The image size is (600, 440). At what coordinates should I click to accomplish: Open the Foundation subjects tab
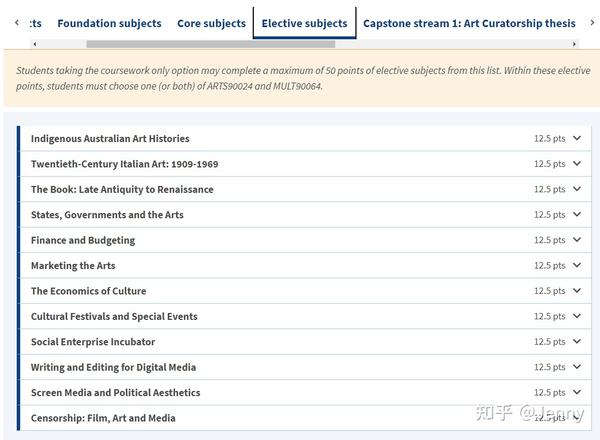109,23
